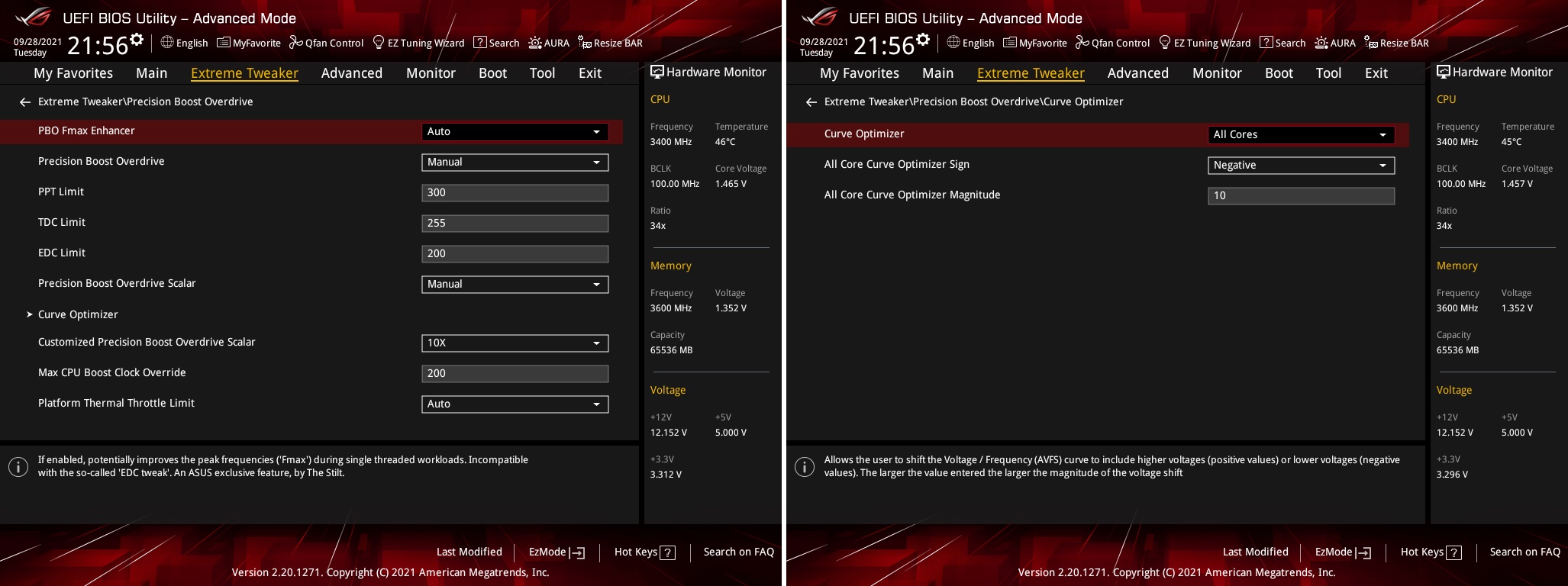Click the EDC Limit field showing 200
1568x586 pixels.
[x=515, y=254]
